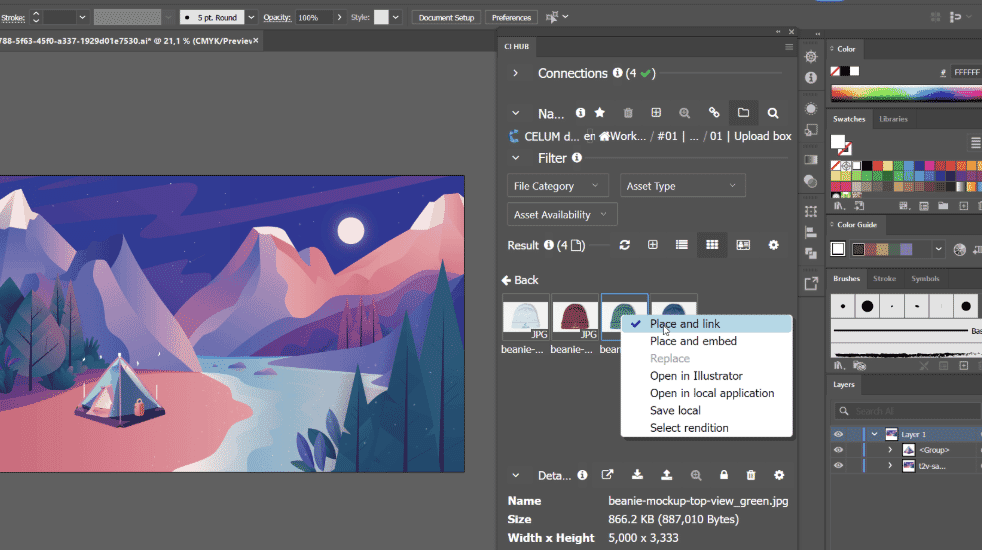Open the Asset Type dropdown
This screenshot has width=982, height=550.
(x=682, y=185)
